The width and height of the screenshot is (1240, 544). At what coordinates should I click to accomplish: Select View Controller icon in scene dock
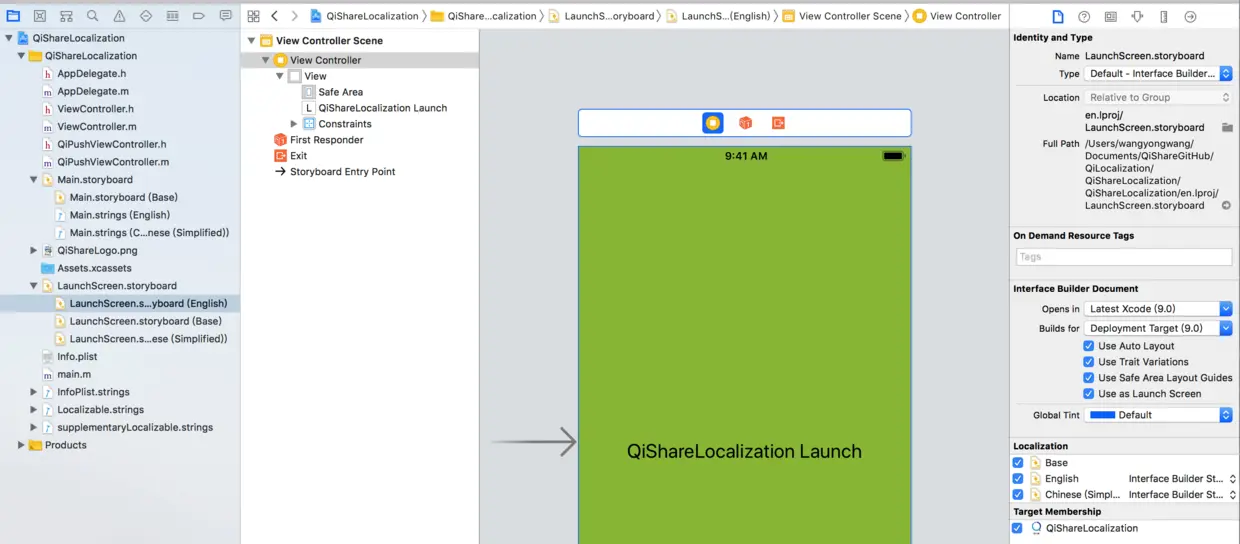712,123
